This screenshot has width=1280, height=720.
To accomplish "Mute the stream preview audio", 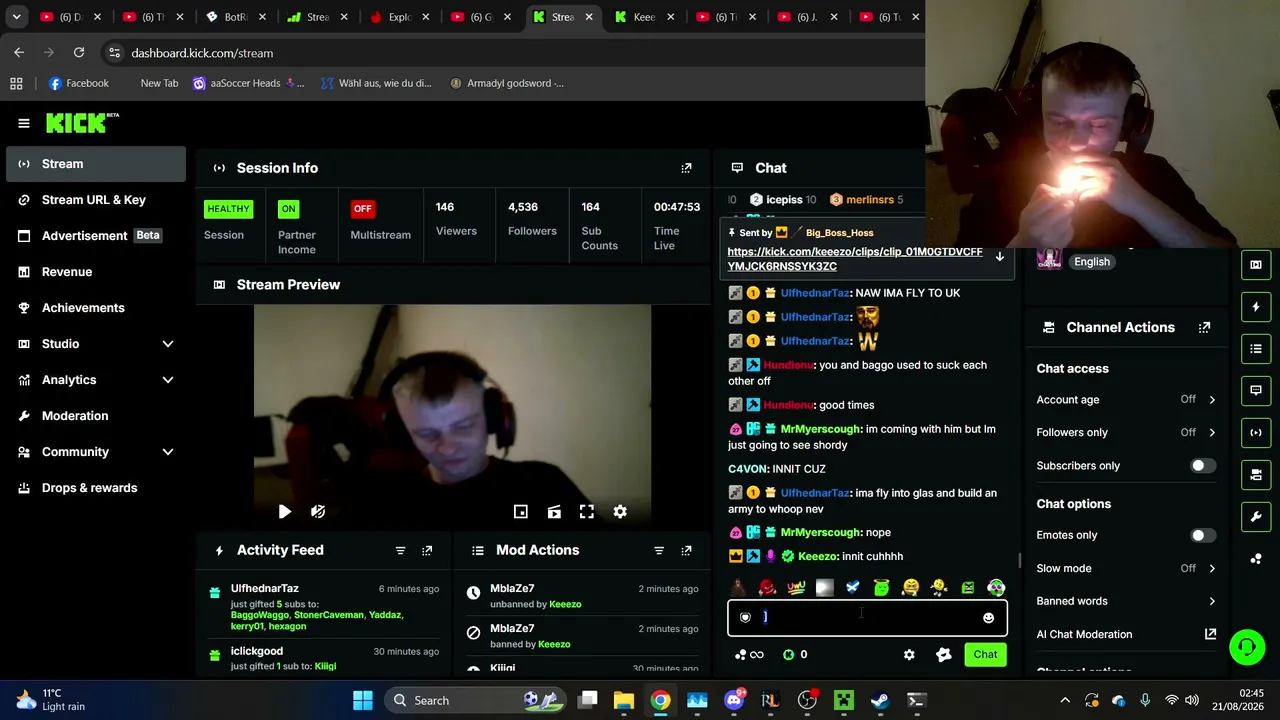I will coord(318,512).
